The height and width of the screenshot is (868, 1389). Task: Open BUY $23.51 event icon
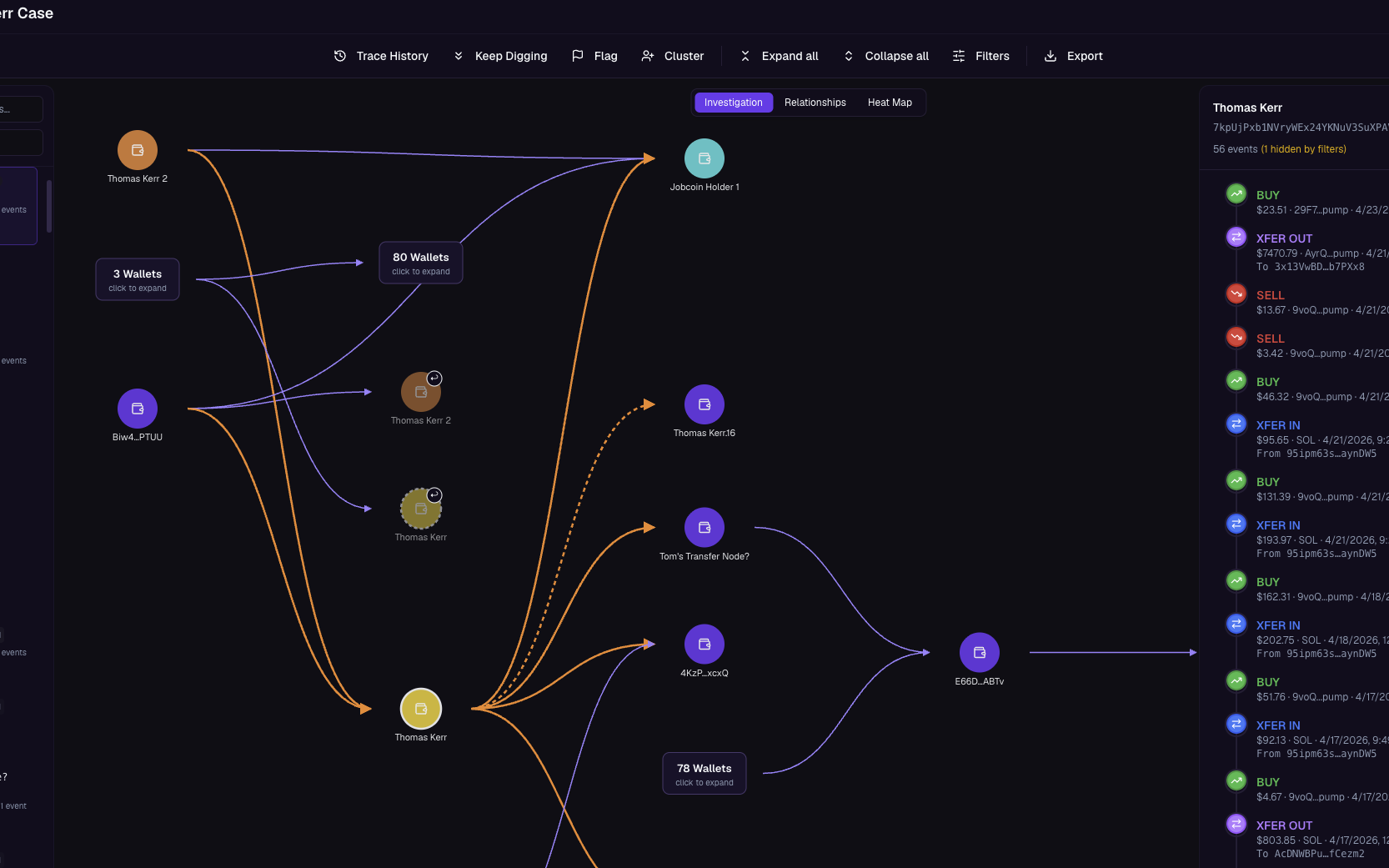(1236, 193)
